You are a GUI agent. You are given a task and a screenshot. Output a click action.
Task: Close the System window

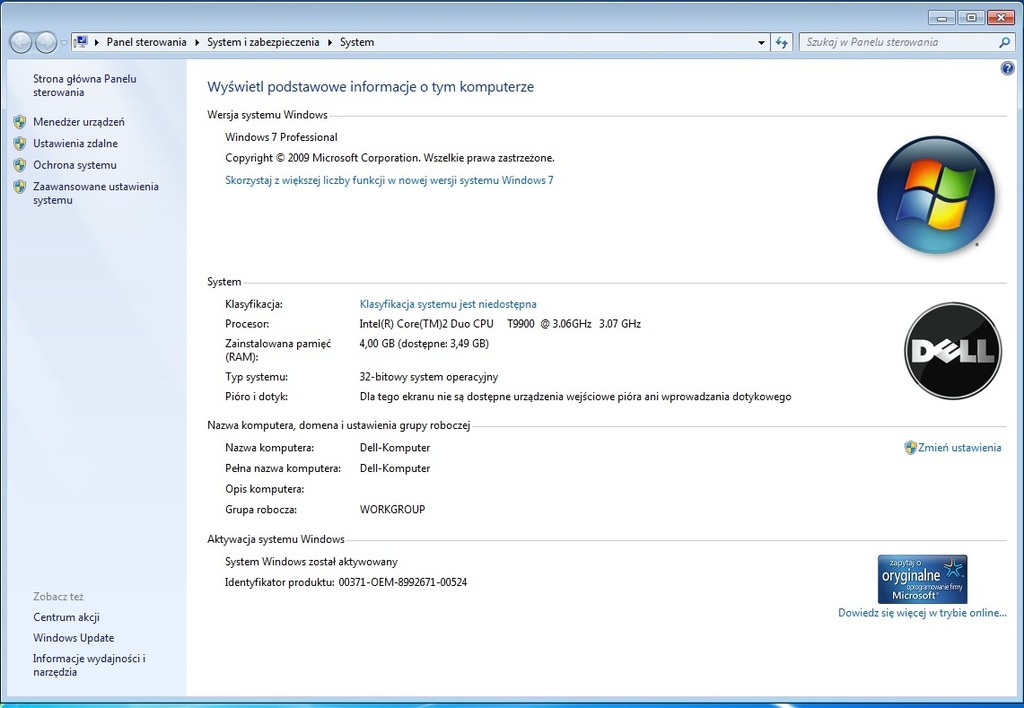1000,18
